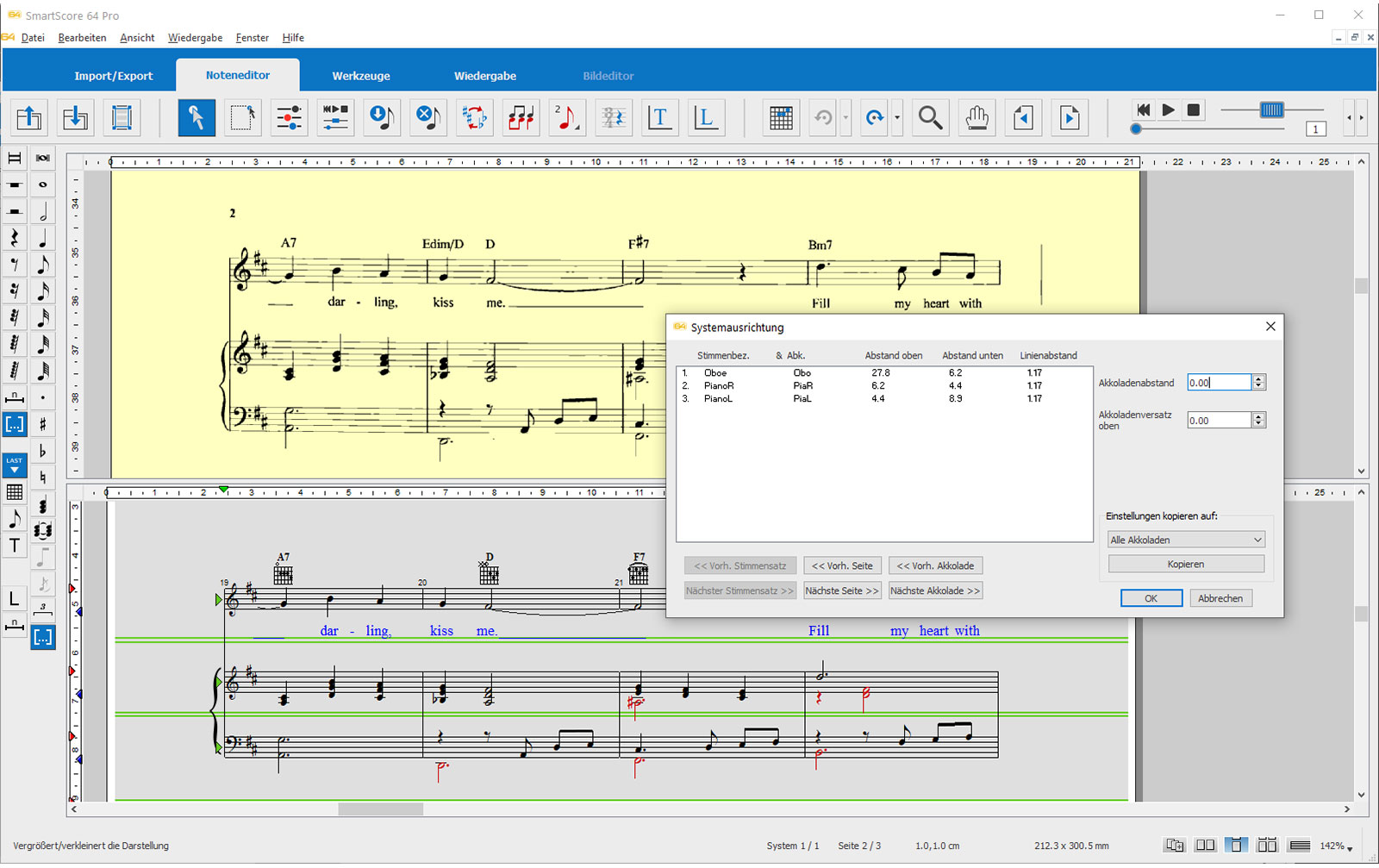Open the Datei menu

[33, 38]
